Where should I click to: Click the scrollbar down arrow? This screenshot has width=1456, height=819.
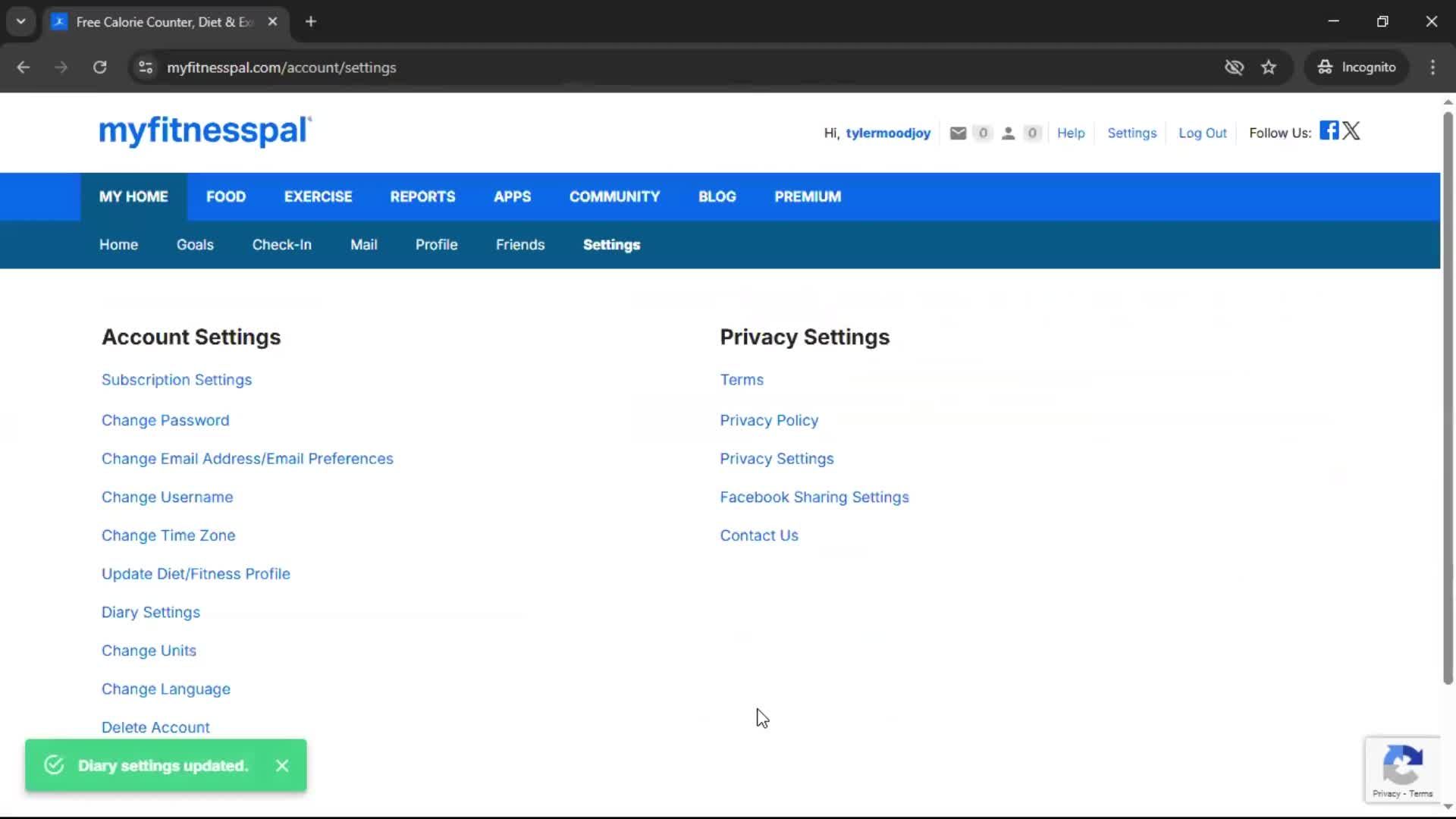tap(1448, 807)
